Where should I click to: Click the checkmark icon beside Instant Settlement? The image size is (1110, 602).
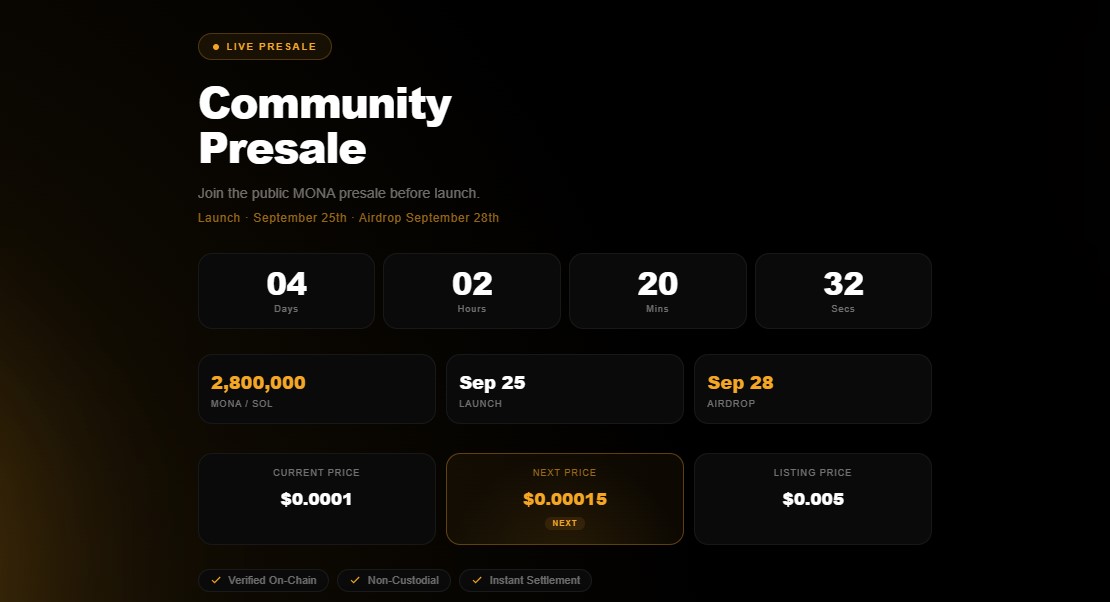(477, 580)
